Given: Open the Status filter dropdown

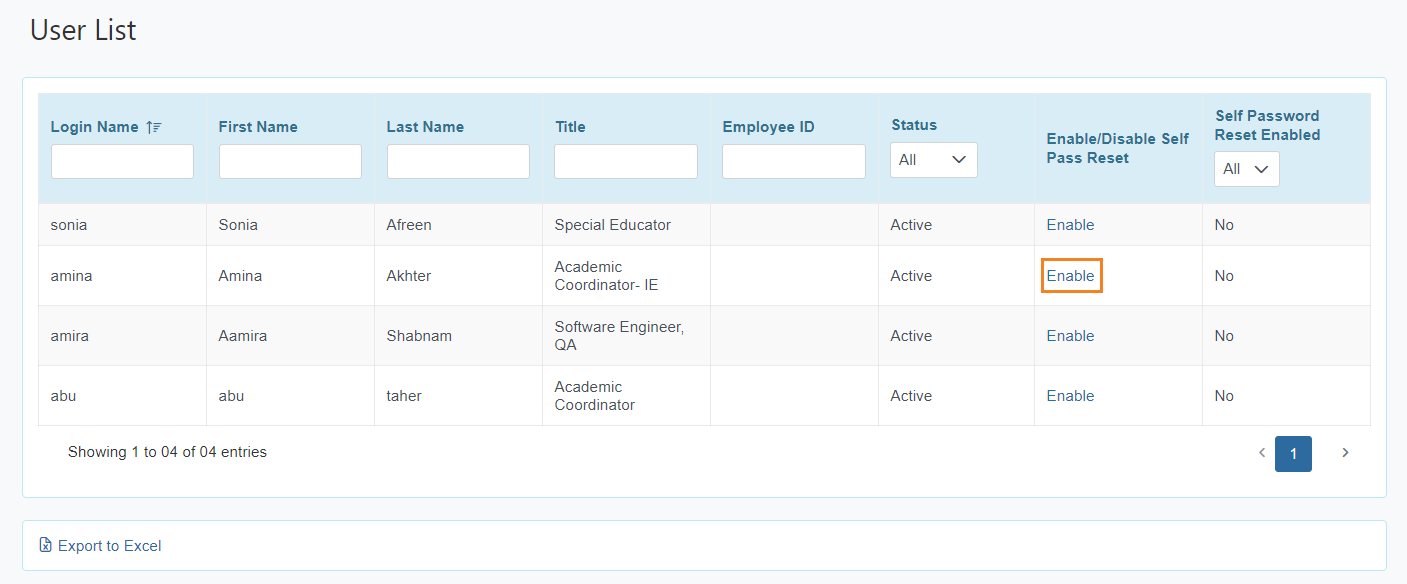Looking at the screenshot, I should point(933,160).
